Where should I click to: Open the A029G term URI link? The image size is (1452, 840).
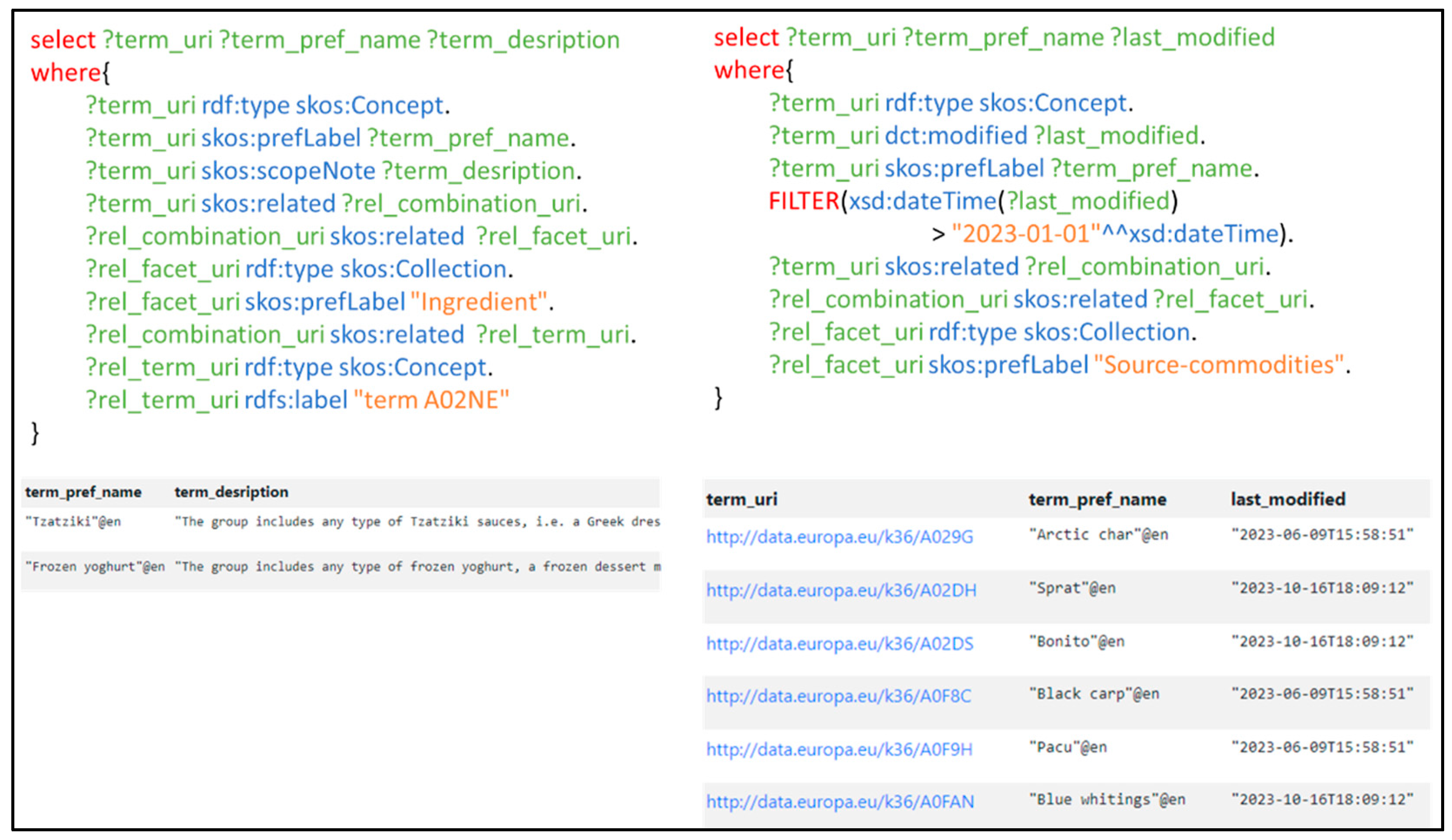840,537
